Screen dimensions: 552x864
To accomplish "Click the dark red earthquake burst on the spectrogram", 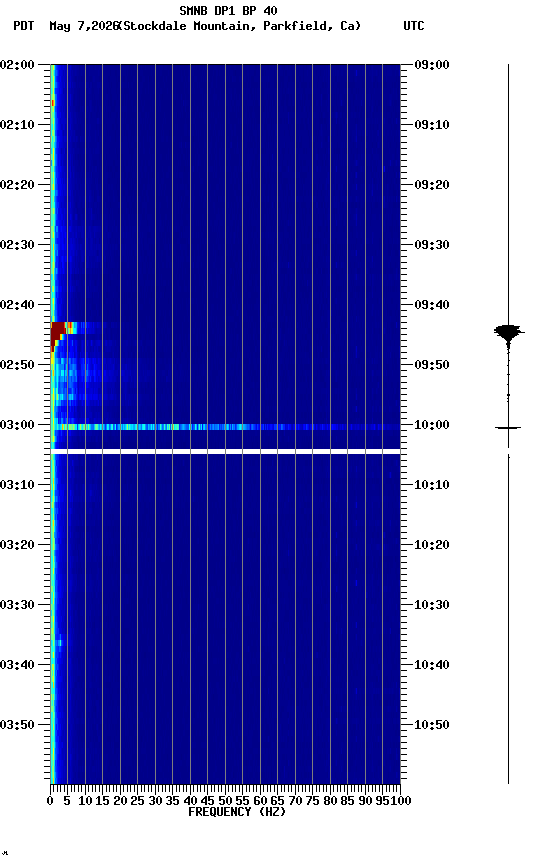I will click(58, 333).
